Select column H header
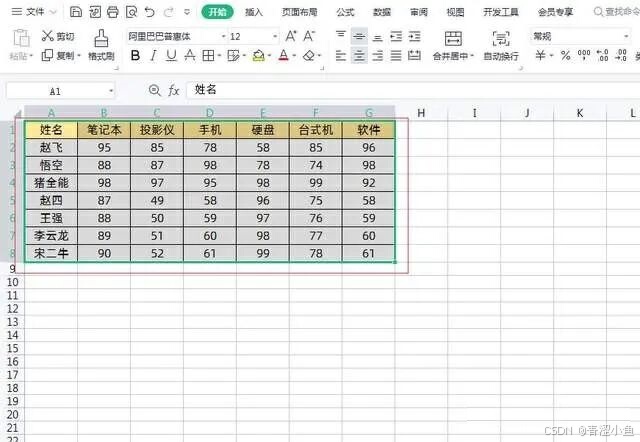 [421, 113]
